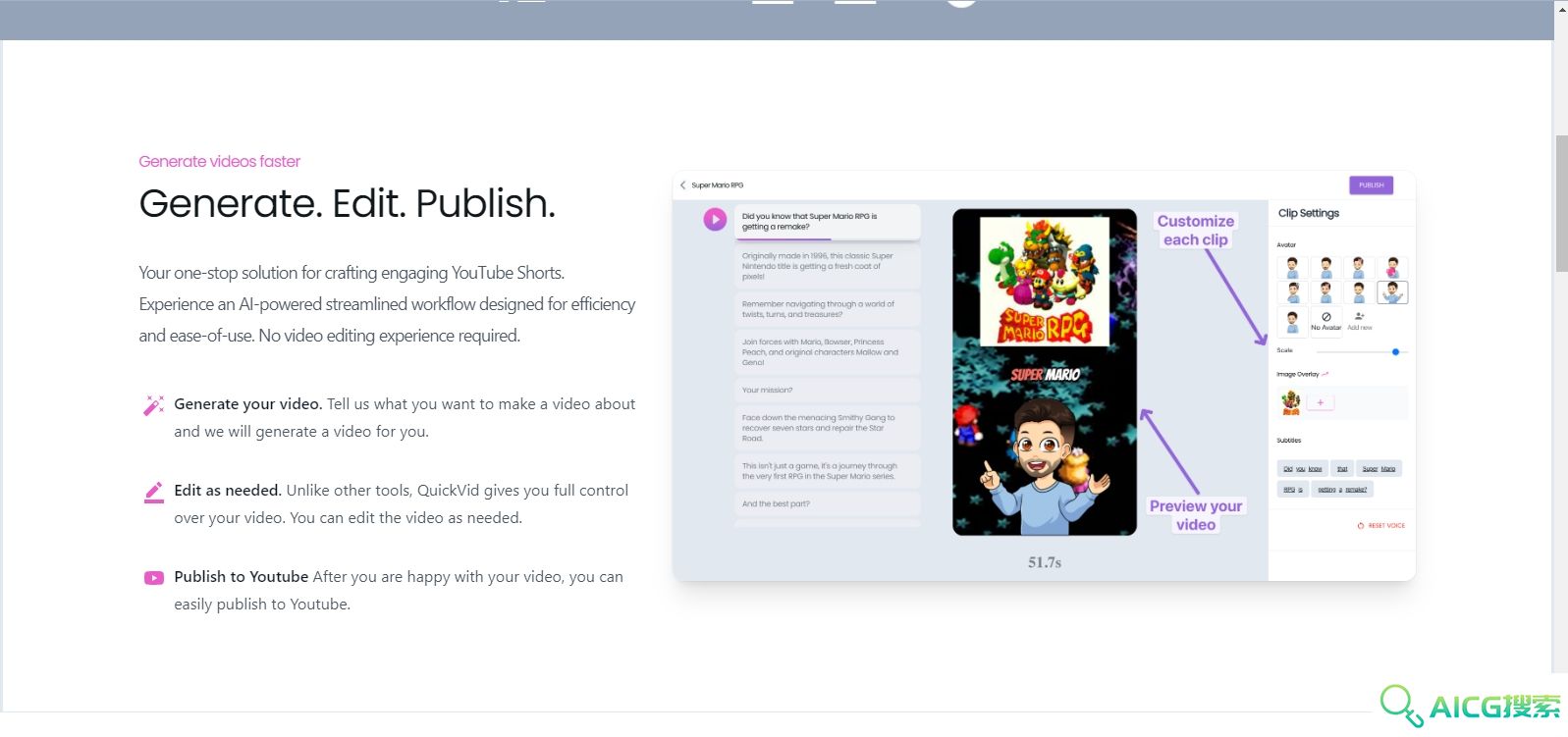Click the page vertical scrollbar thumb
The image size is (1568, 737).
[x=1561, y=203]
